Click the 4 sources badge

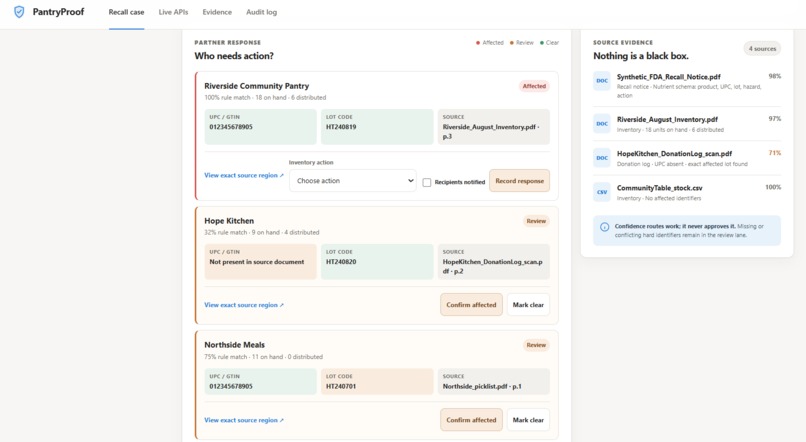point(762,48)
